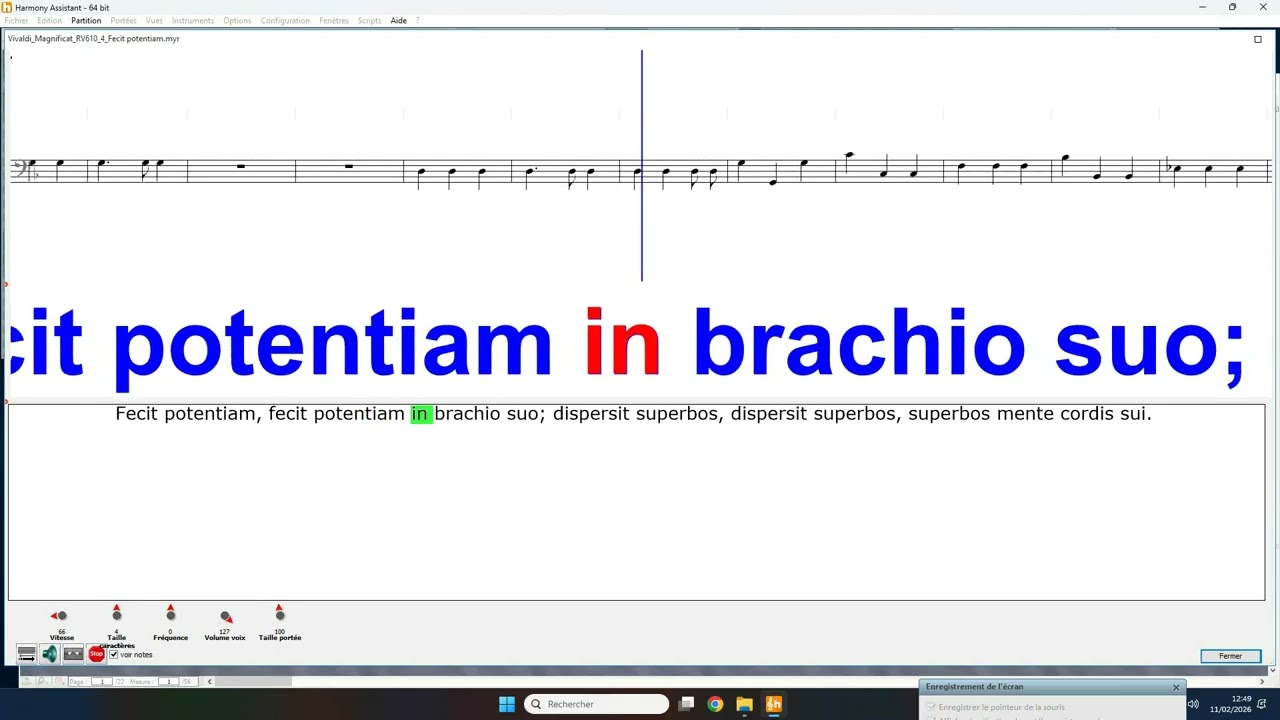Click the highlighted word 'in' in lyrics

420,414
